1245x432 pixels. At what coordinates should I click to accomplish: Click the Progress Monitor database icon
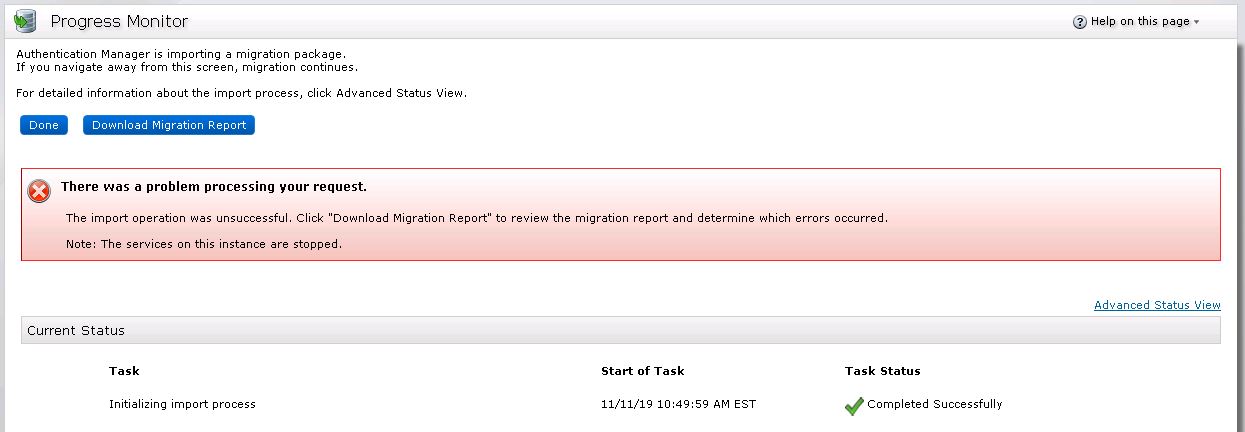[x=26, y=21]
